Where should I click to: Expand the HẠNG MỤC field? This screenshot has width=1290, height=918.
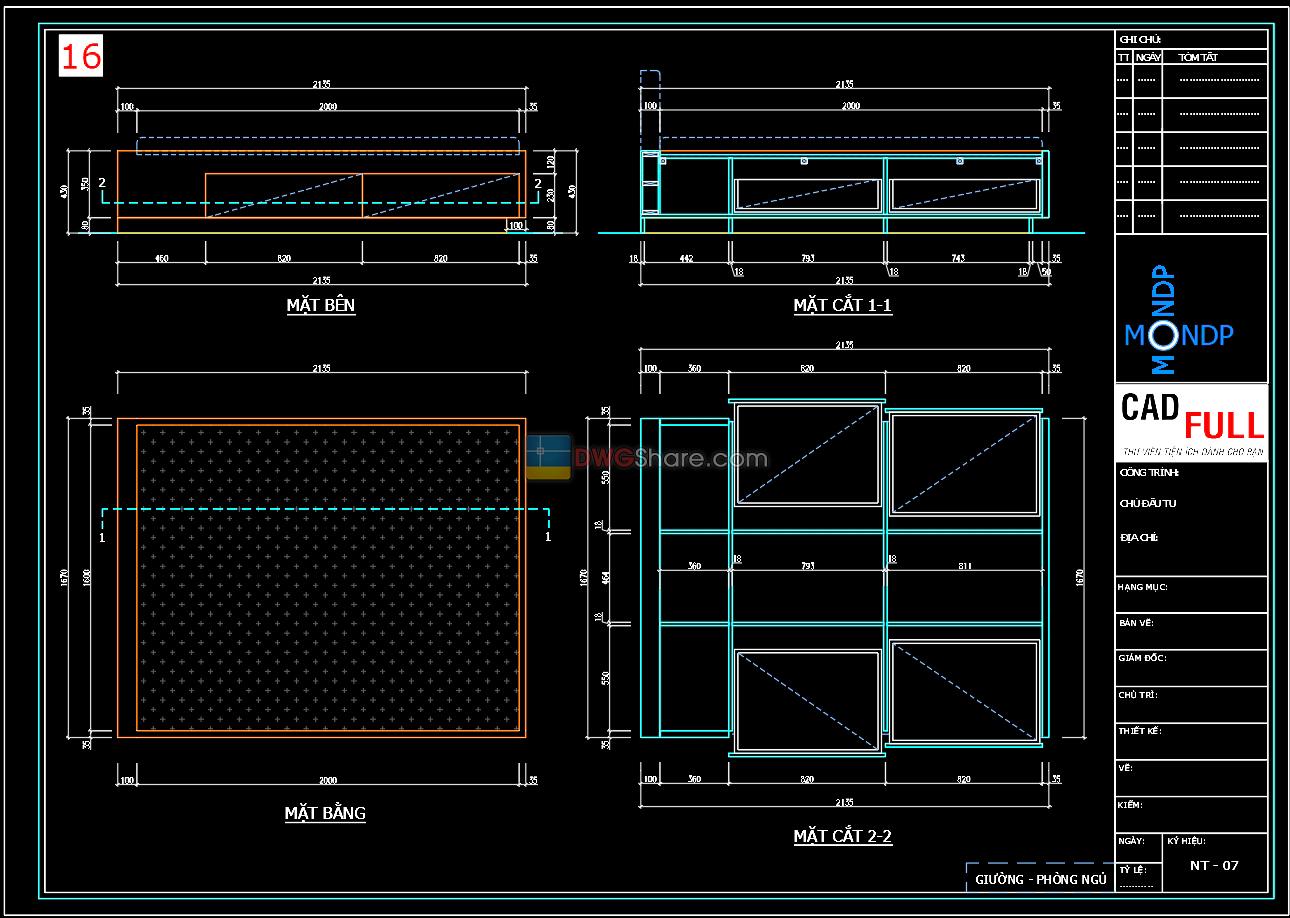click(1142, 587)
